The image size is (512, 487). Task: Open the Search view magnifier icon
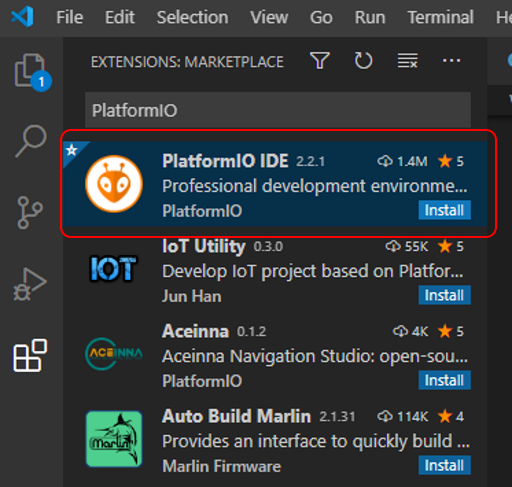(31, 141)
